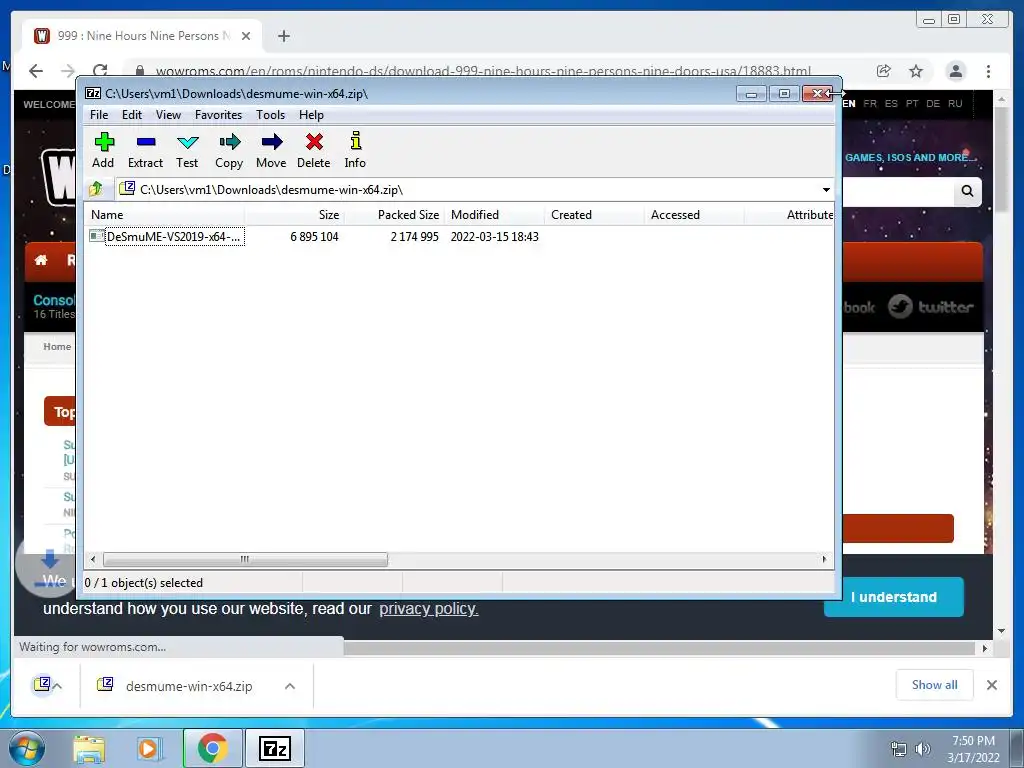Screen dimensions: 1024x768
Task: Sort by Accessed column header
Action: pos(694,215)
